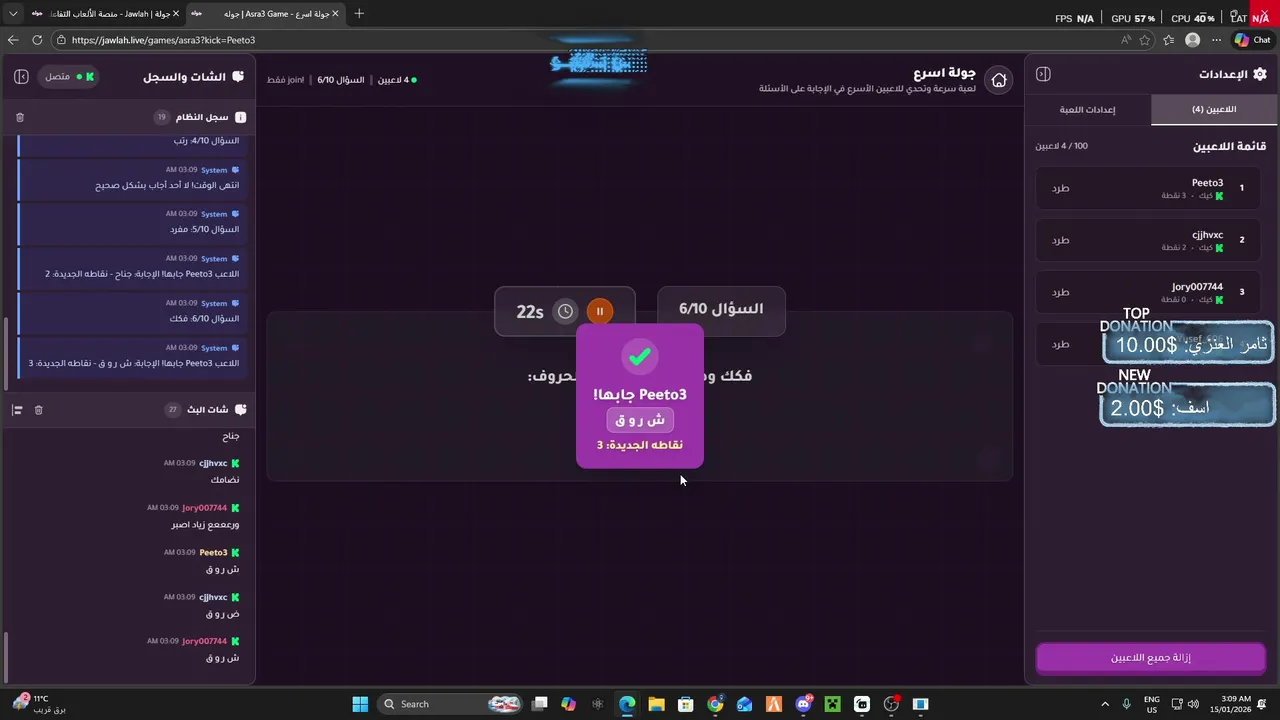The image size is (1280, 720).
Task: Open Google Chrome from the taskbar
Action: [x=715, y=704]
